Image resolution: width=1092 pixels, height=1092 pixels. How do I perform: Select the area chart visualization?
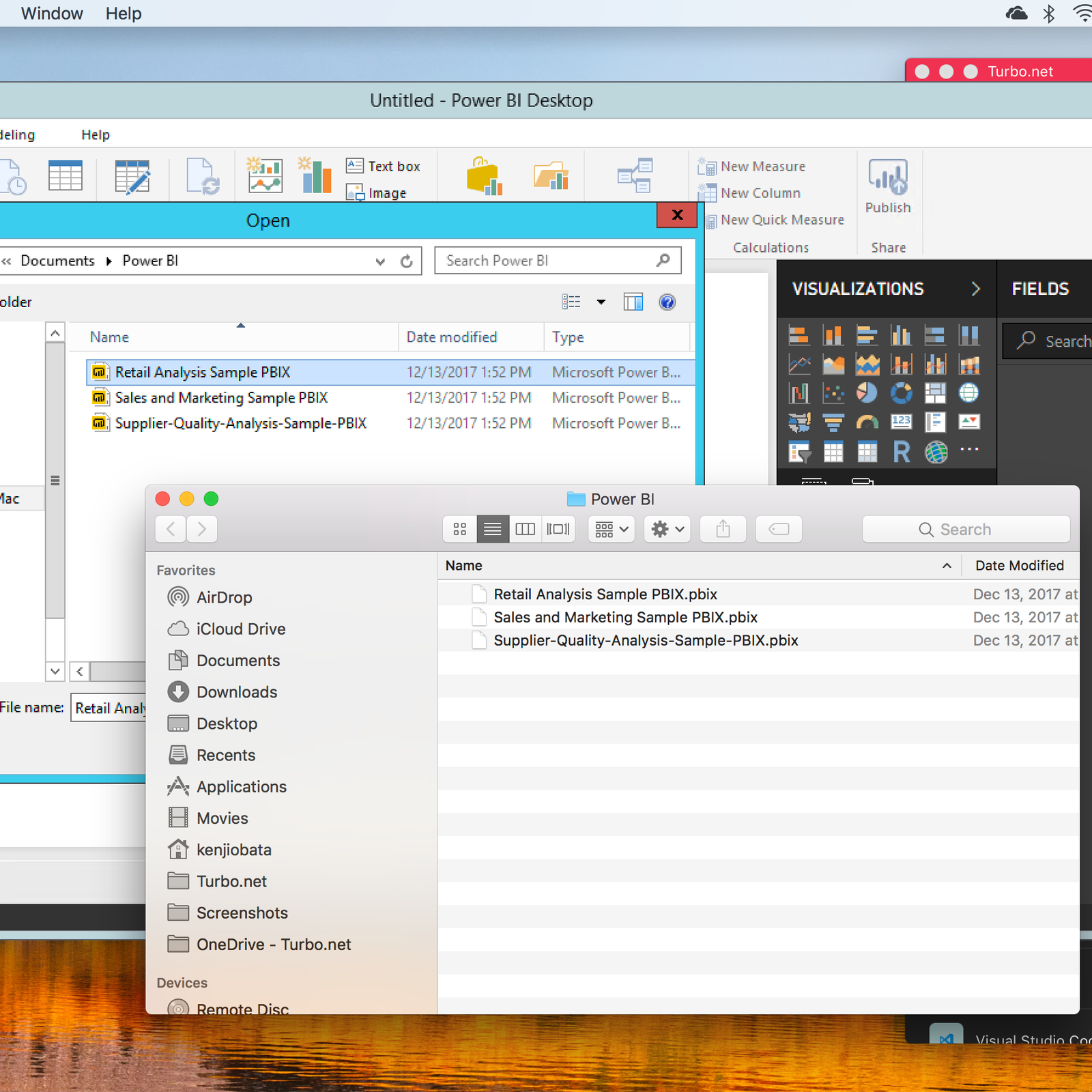pyautogui.click(x=833, y=364)
